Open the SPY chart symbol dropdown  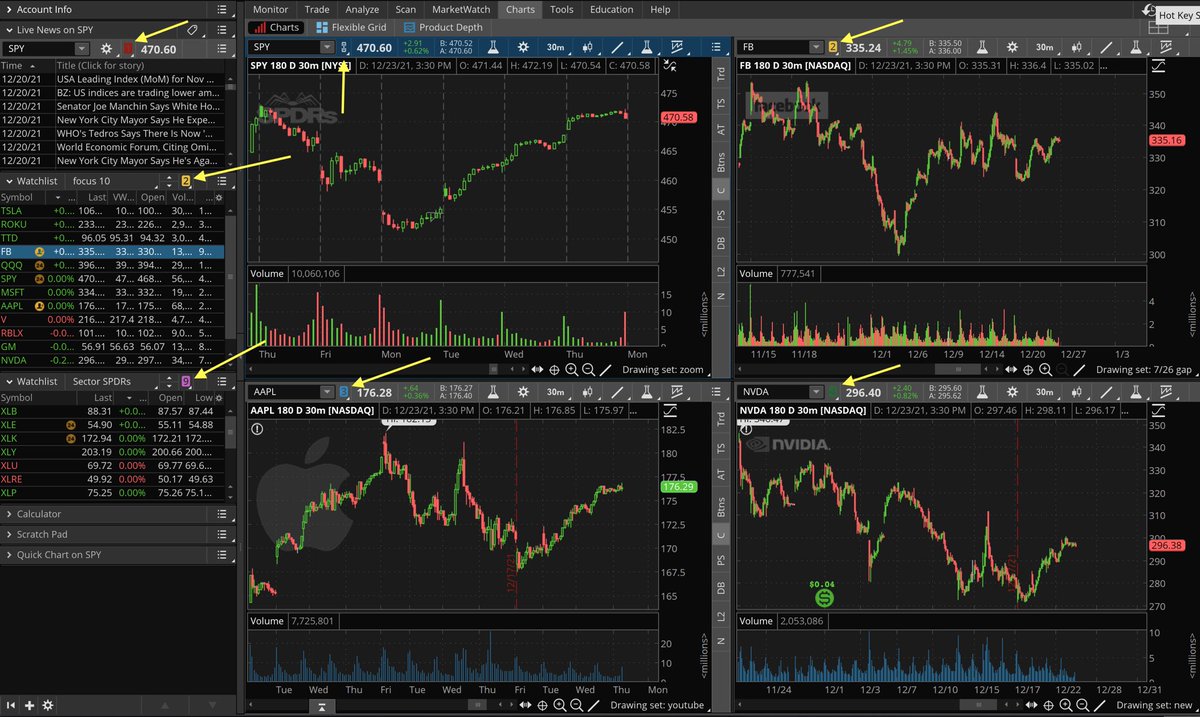pos(327,47)
